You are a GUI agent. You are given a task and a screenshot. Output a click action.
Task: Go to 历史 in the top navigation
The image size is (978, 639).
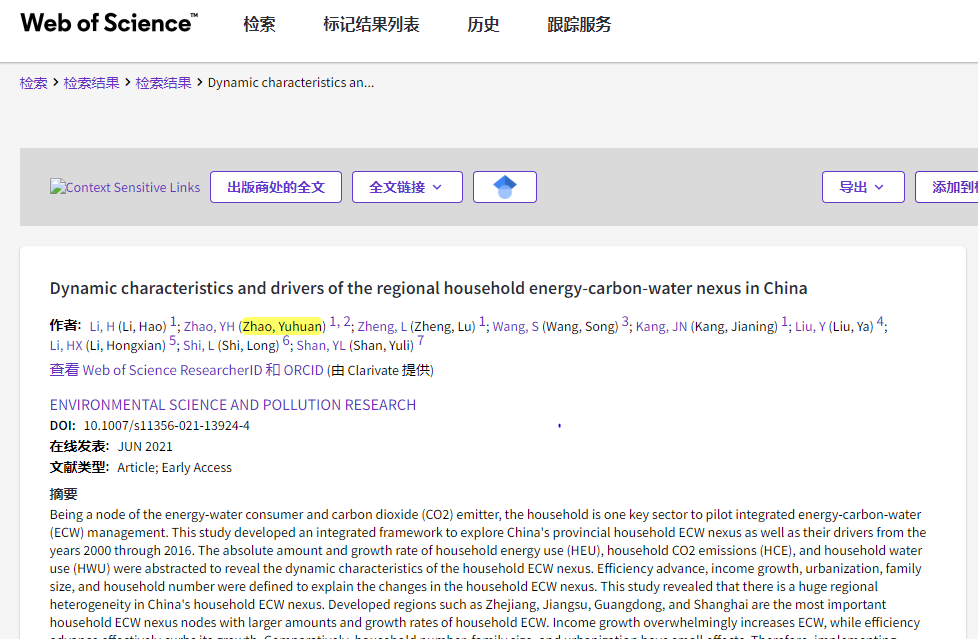tap(483, 25)
